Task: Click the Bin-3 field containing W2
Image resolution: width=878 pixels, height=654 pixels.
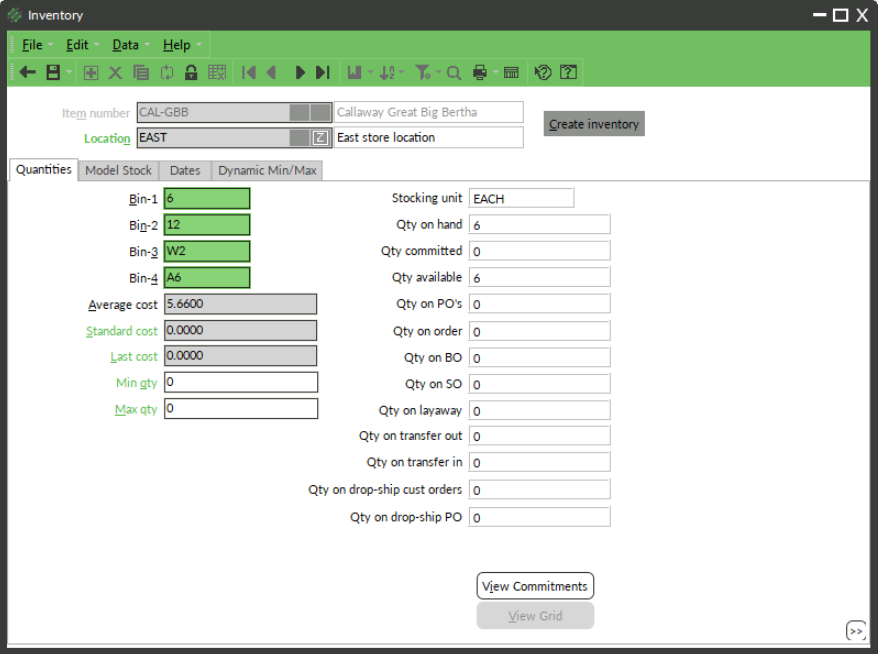Action: coord(207,251)
